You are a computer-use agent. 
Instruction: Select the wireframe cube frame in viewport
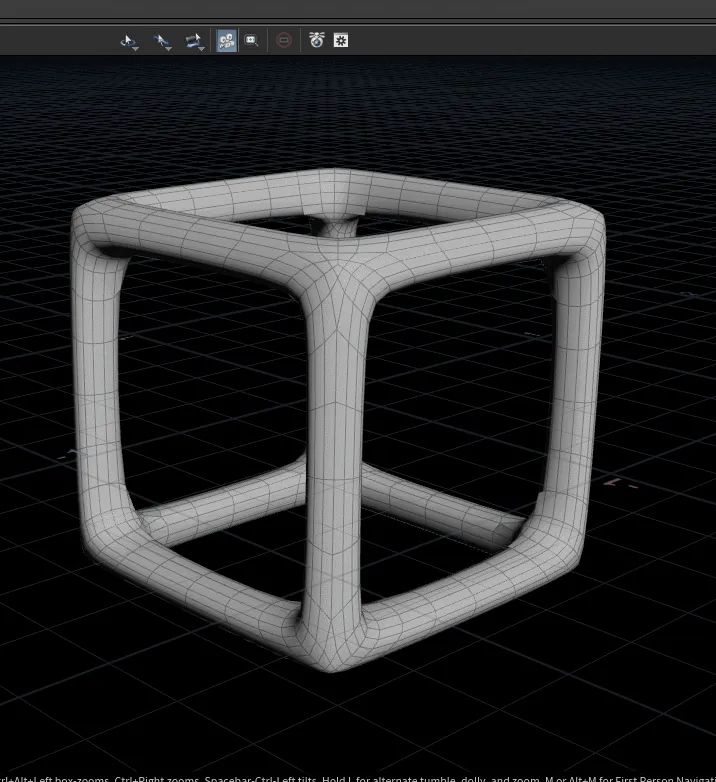(x=337, y=419)
